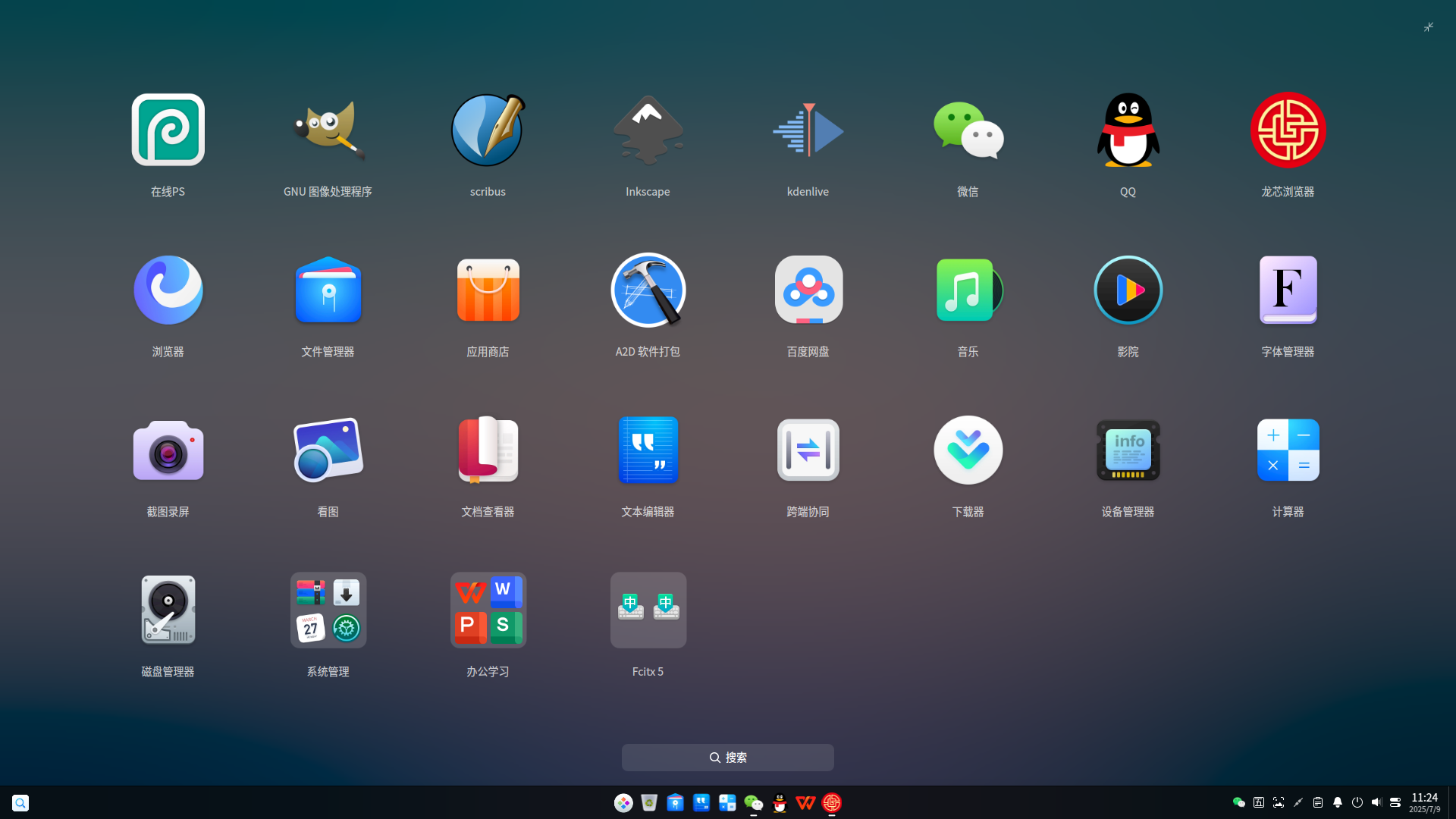Open A2D 软件打包
This screenshot has height=819, width=1456.
[x=648, y=290]
